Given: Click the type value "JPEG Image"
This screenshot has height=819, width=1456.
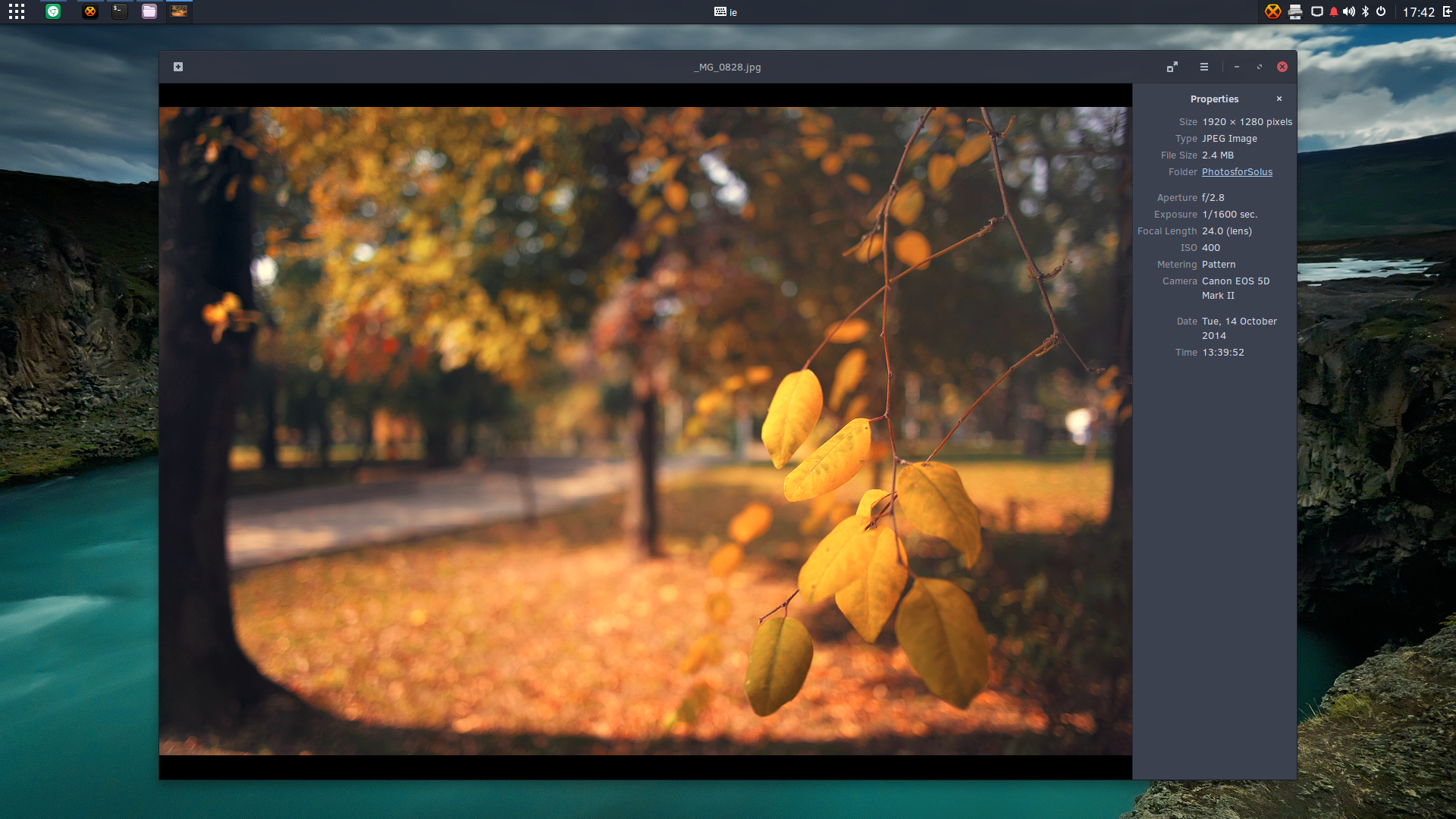Looking at the screenshot, I should tap(1229, 139).
